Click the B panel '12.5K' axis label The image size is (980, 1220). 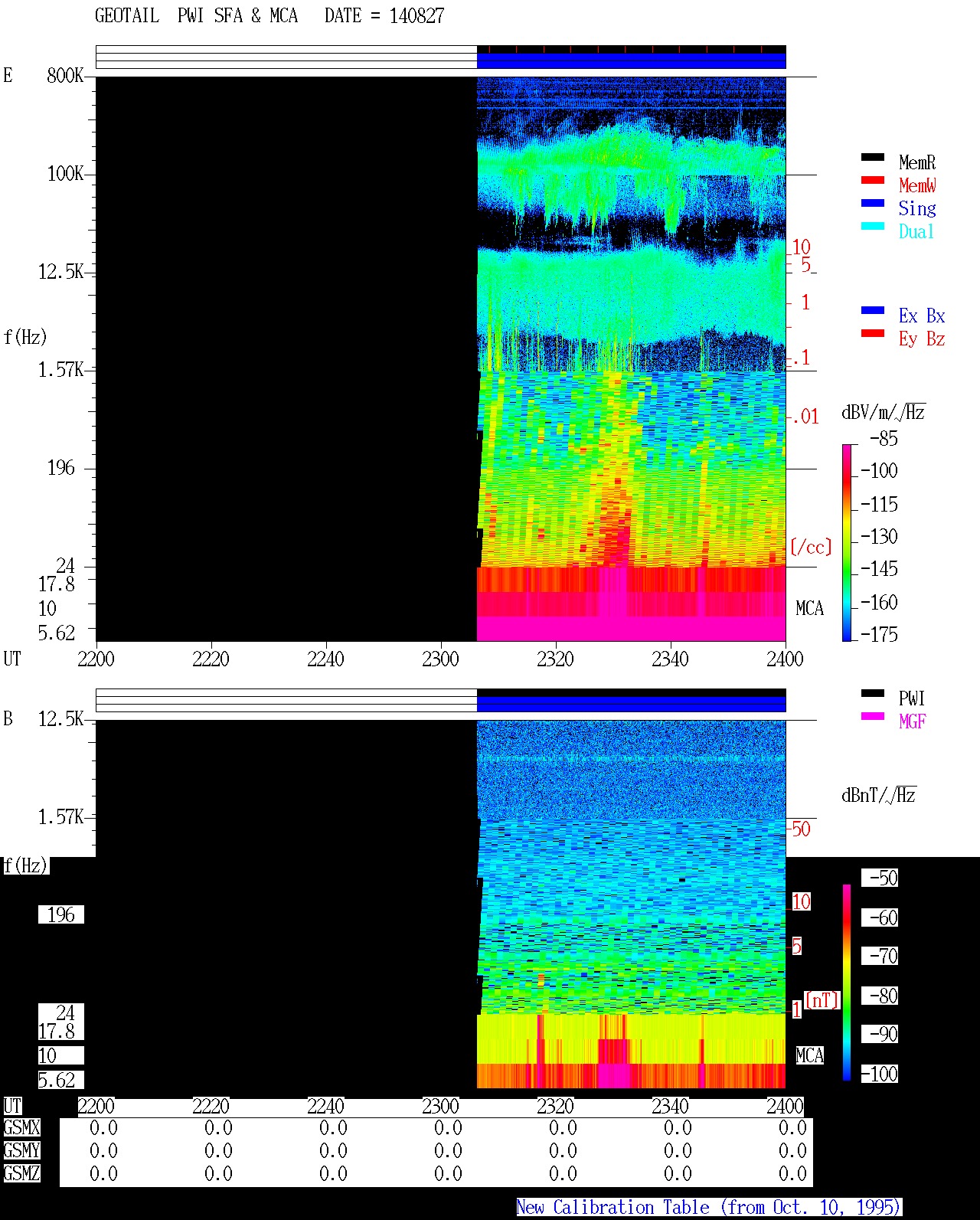coord(61,718)
